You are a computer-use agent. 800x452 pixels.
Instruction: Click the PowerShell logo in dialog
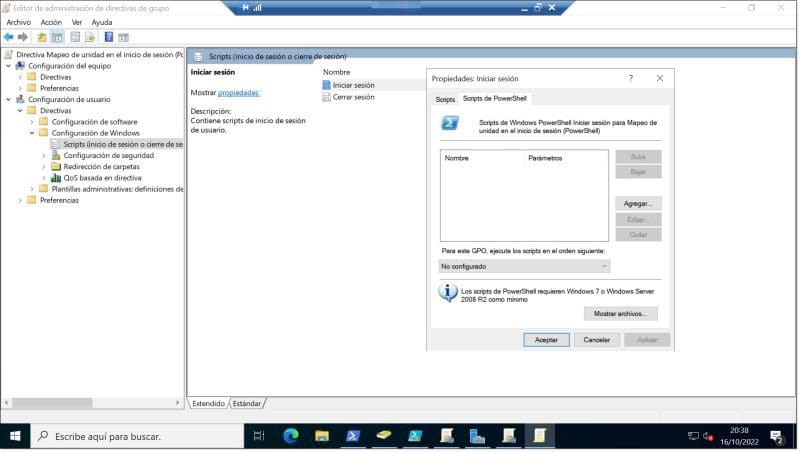(449, 123)
